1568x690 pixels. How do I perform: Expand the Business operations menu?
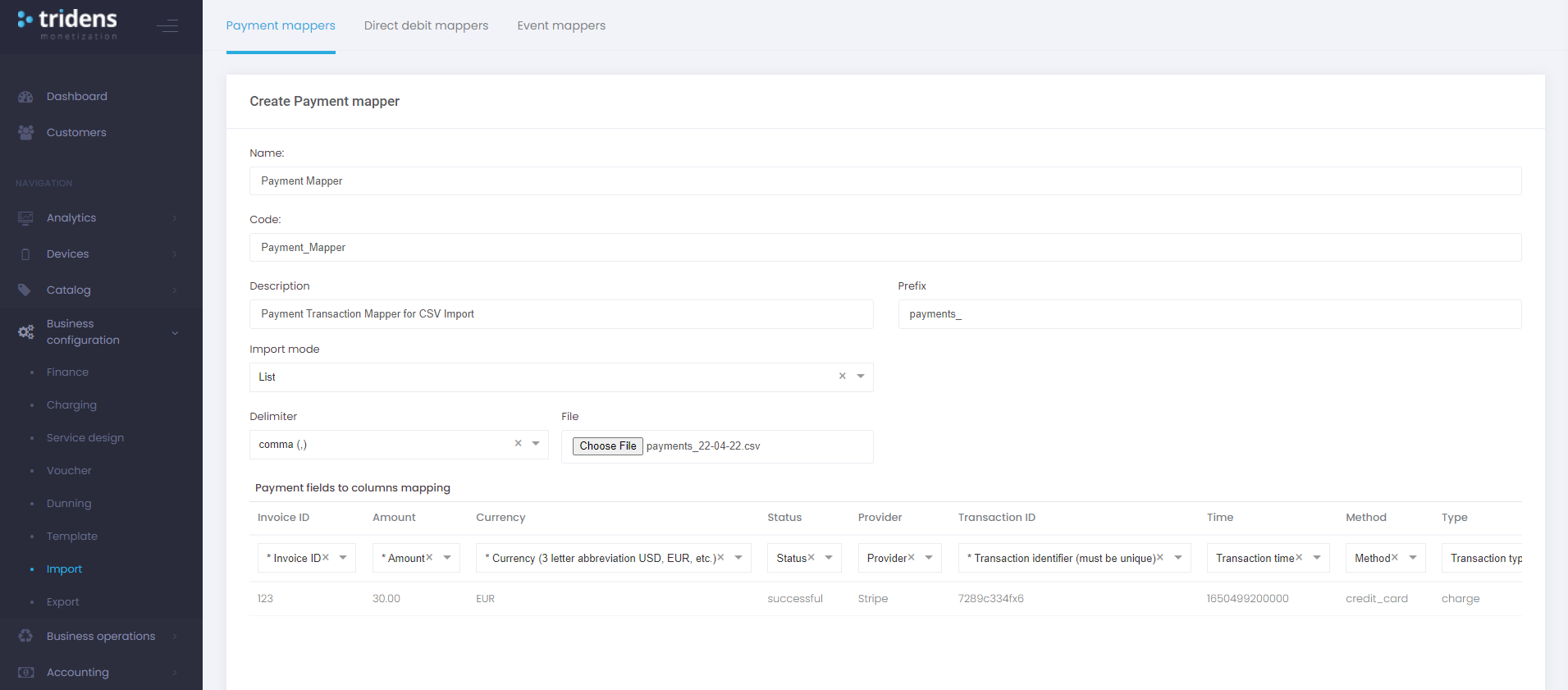[100, 637]
